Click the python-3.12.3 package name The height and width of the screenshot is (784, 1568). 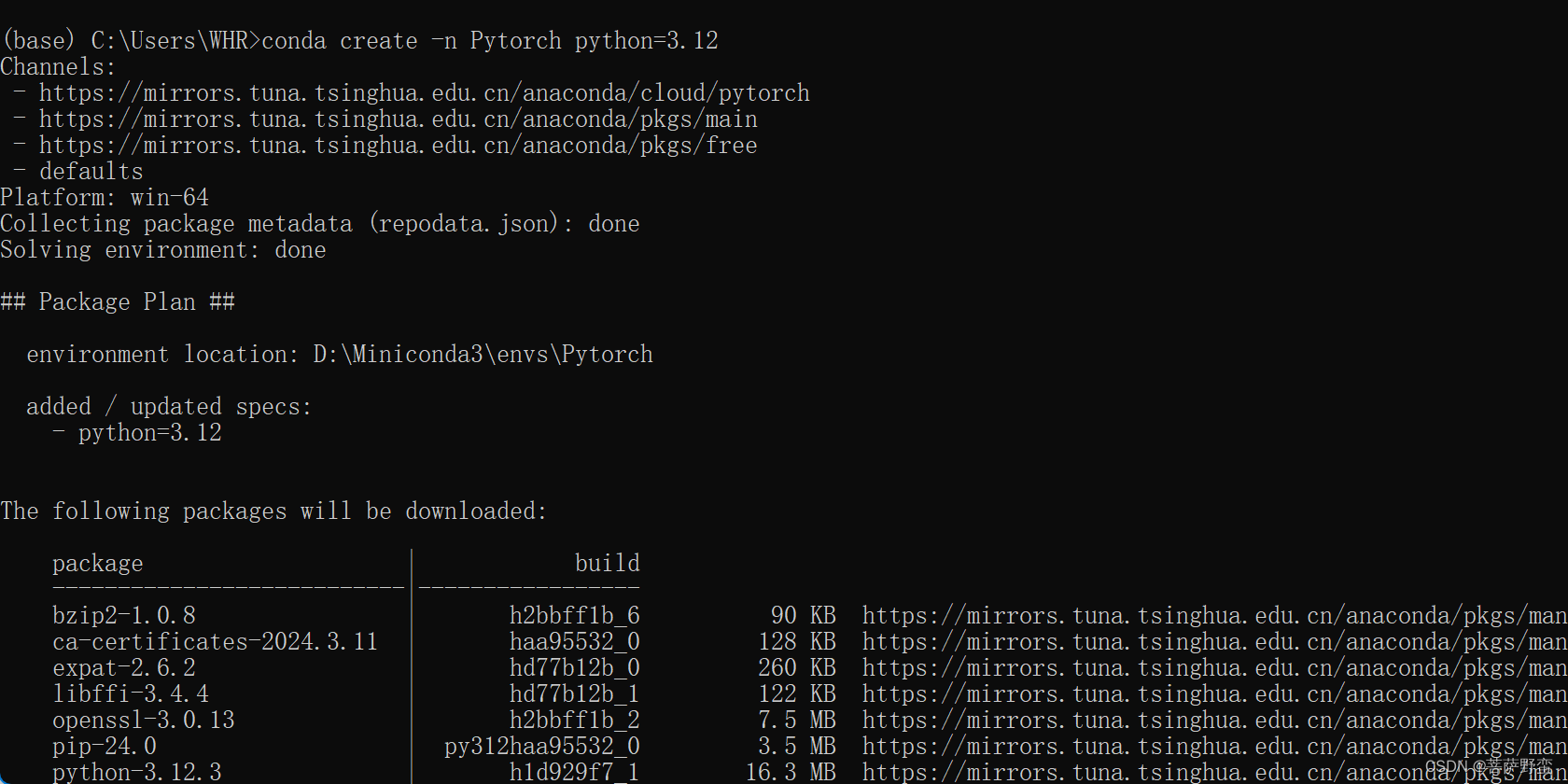tap(137, 773)
